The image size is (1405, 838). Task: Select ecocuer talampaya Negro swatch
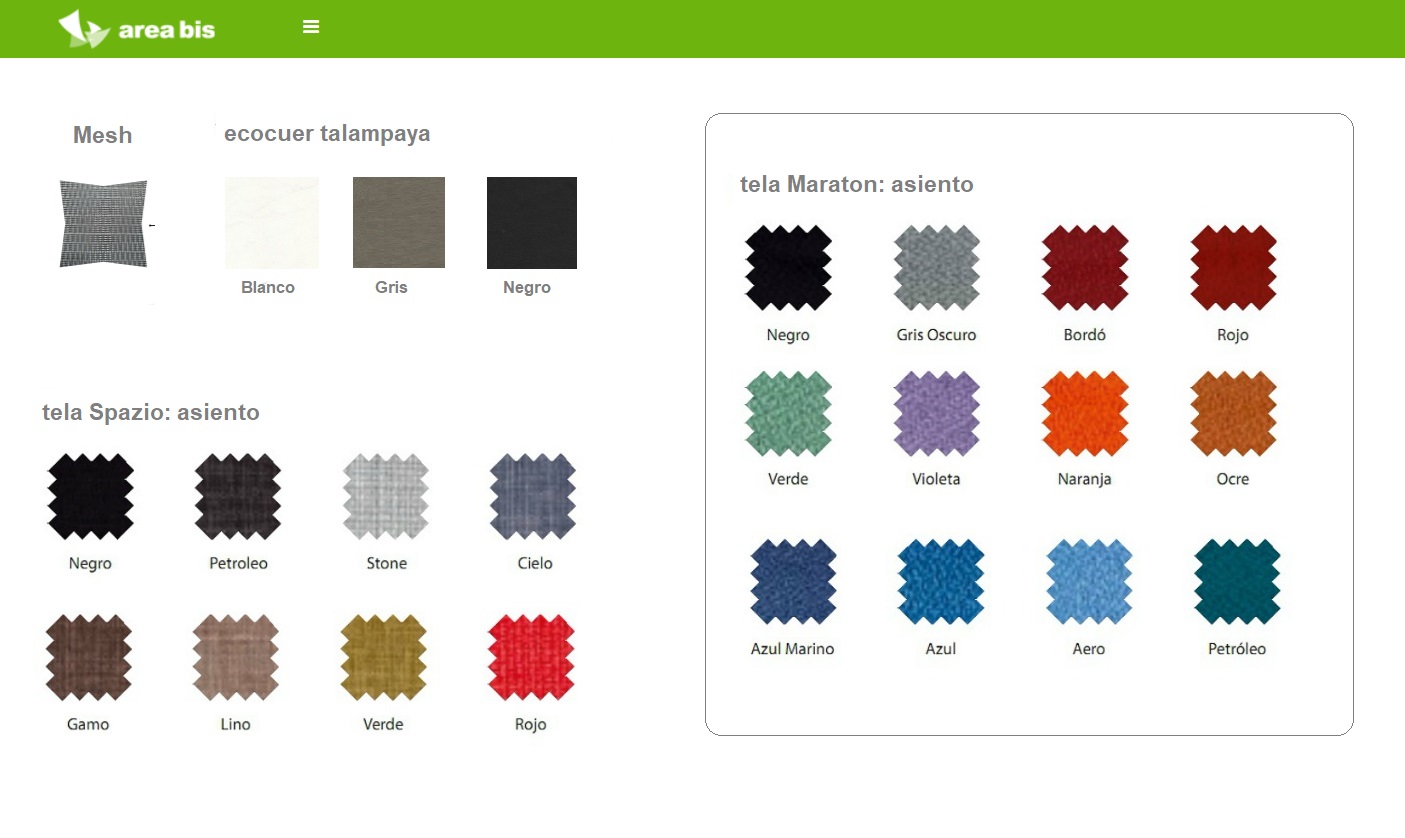pyautogui.click(x=532, y=223)
